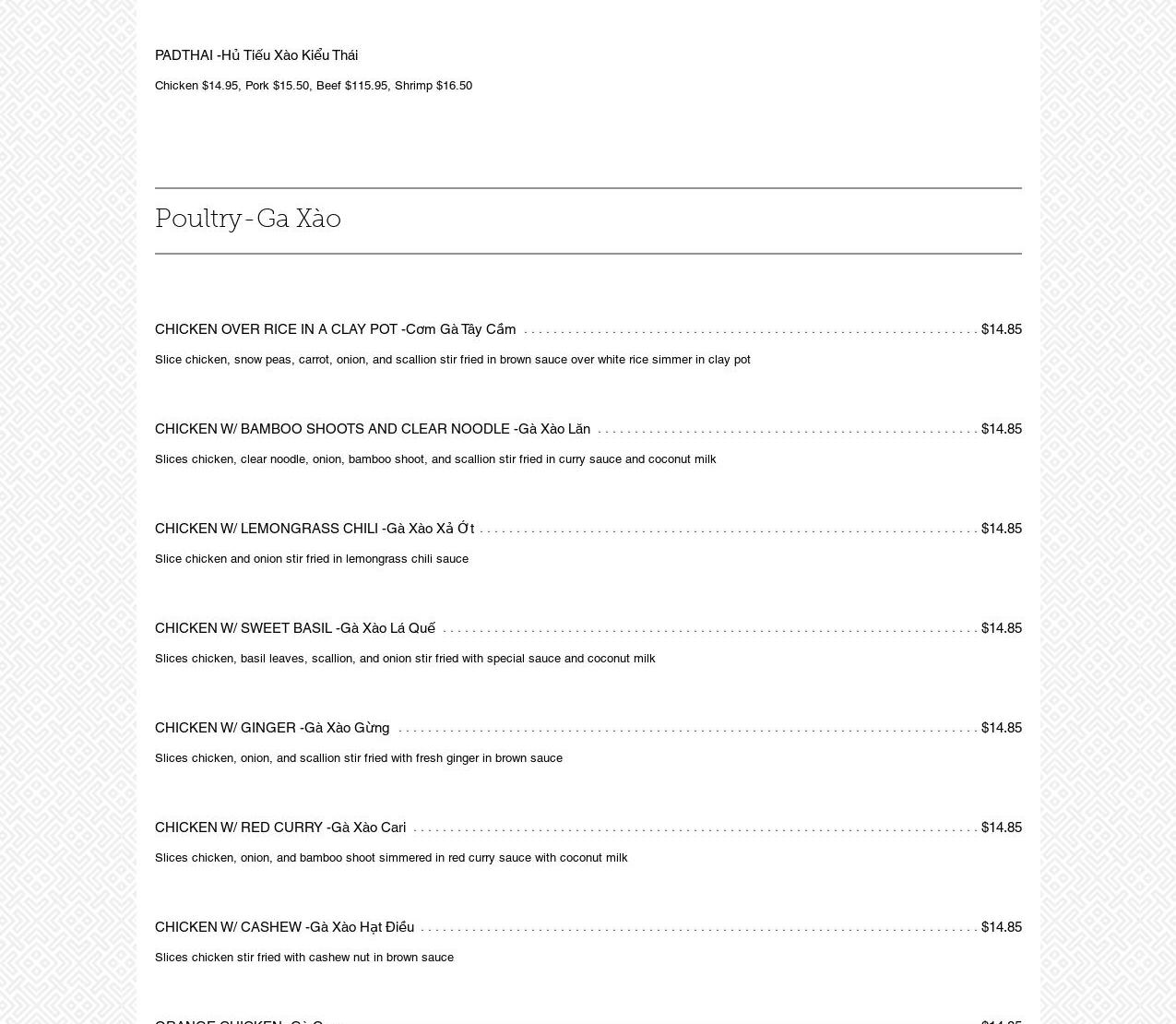Image resolution: width=1176 pixels, height=1024 pixels.
Task: Click the $14.85 price for bamboo shoots chicken
Action: click(1001, 429)
